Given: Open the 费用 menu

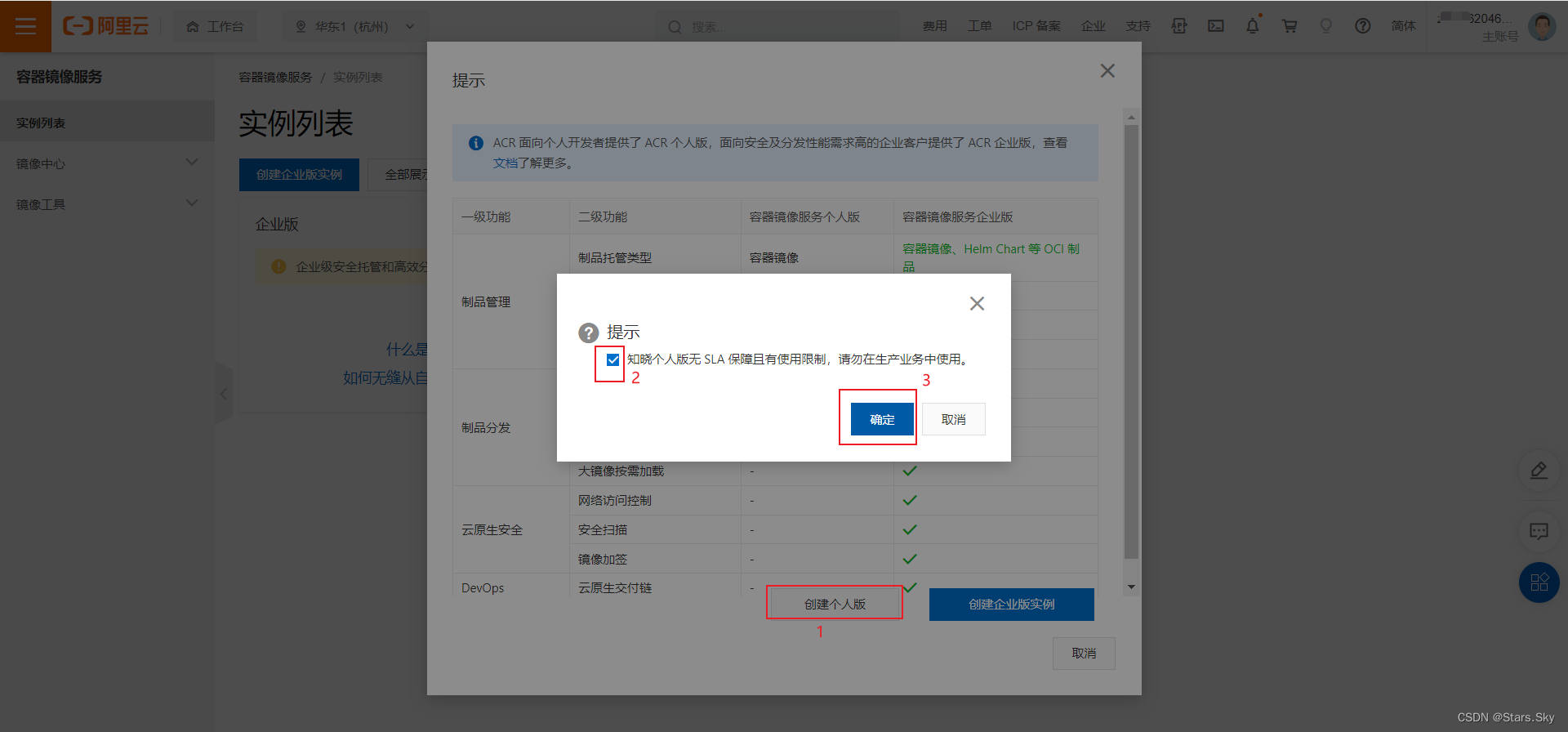Looking at the screenshot, I should [x=935, y=26].
